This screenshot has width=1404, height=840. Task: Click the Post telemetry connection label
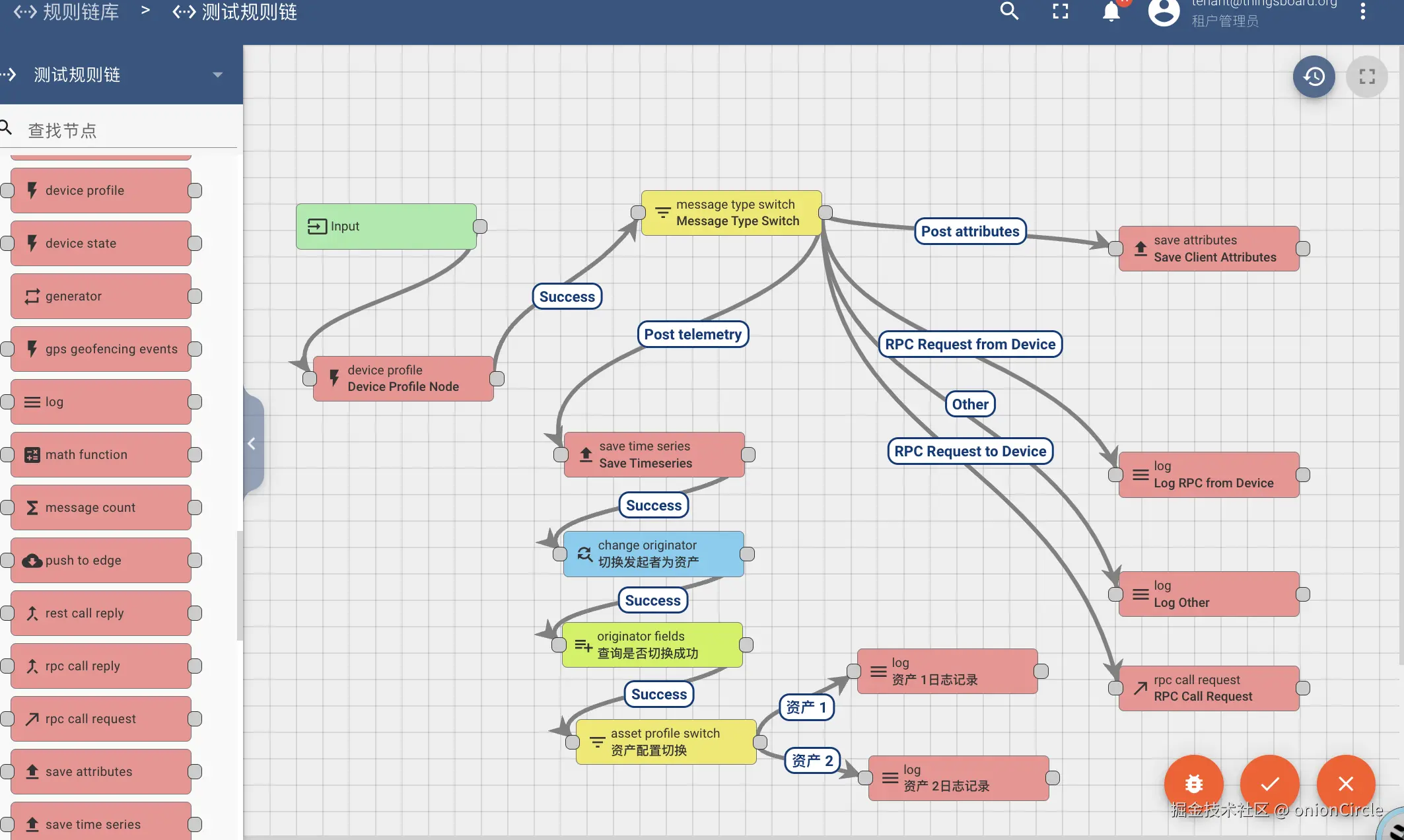coord(692,334)
